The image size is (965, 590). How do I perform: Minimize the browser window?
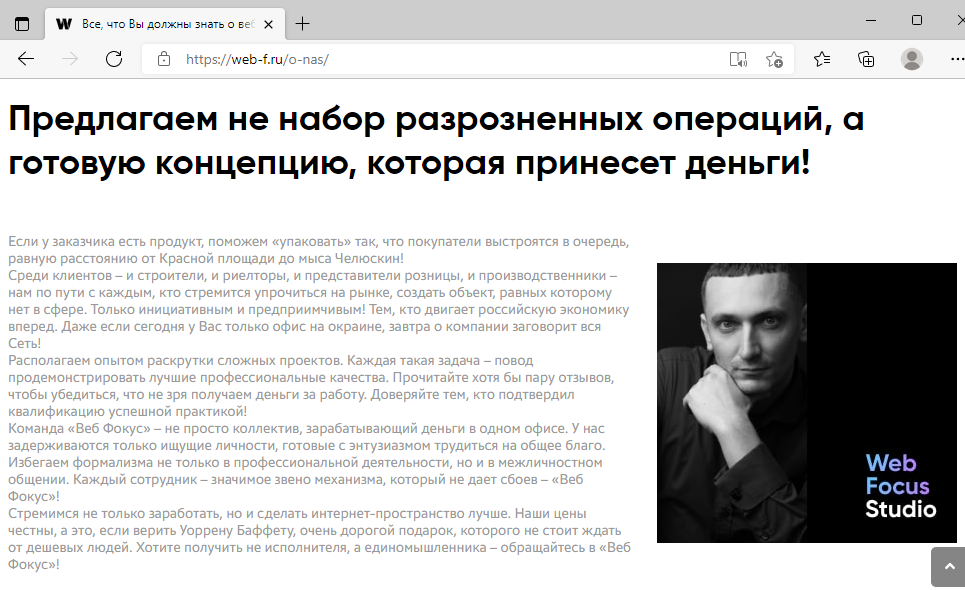click(871, 20)
